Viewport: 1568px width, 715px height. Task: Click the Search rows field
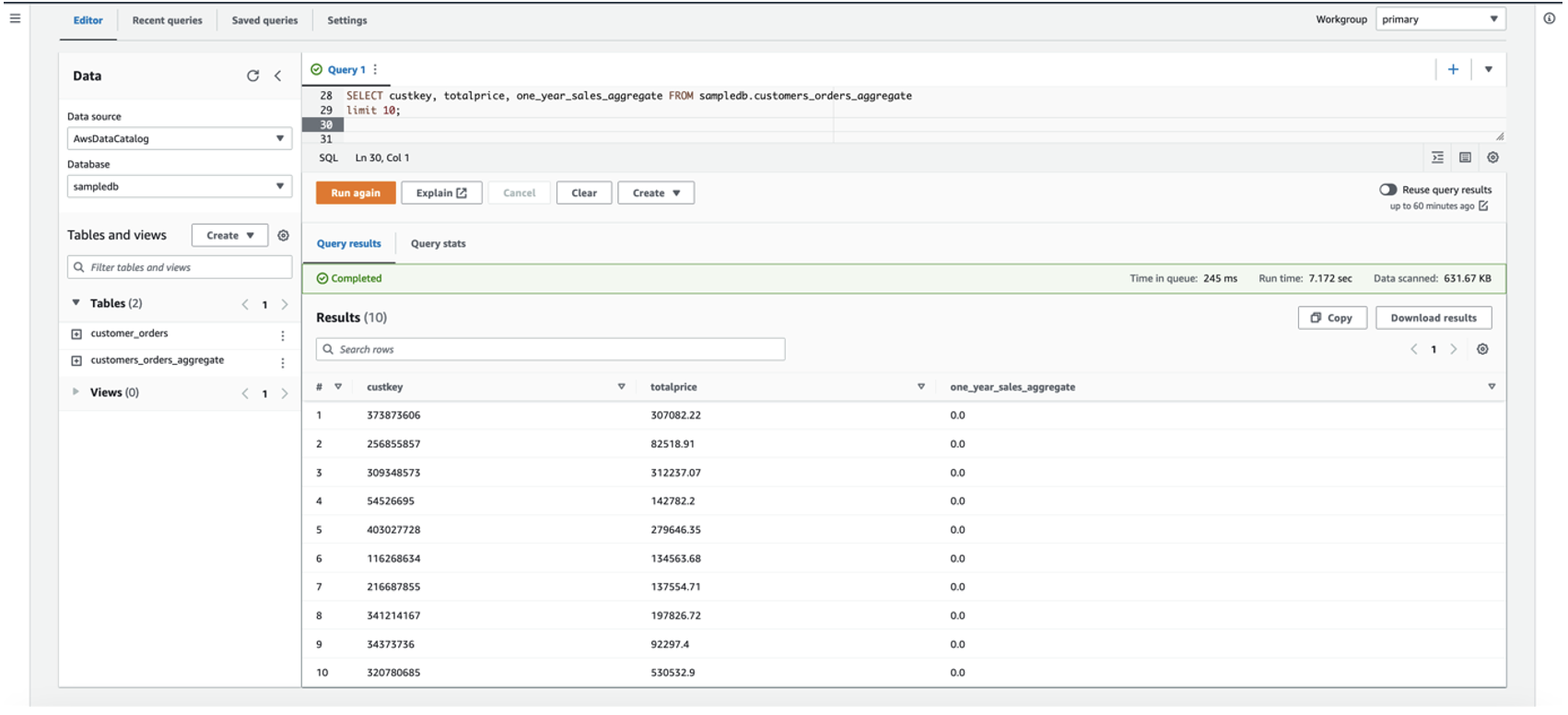[550, 350]
